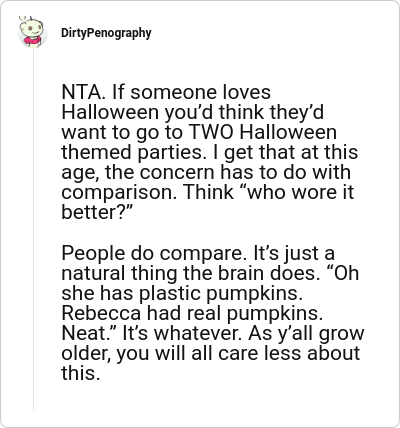This screenshot has height=428, width=400.
Task: Click the second paragraph starting 'People do compare'
Action: (213, 313)
